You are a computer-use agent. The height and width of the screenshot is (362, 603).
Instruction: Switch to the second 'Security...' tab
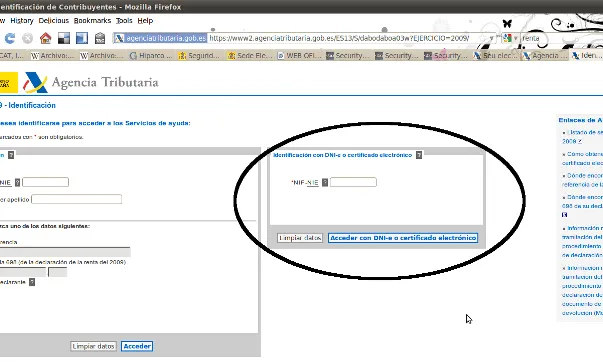pos(397,56)
